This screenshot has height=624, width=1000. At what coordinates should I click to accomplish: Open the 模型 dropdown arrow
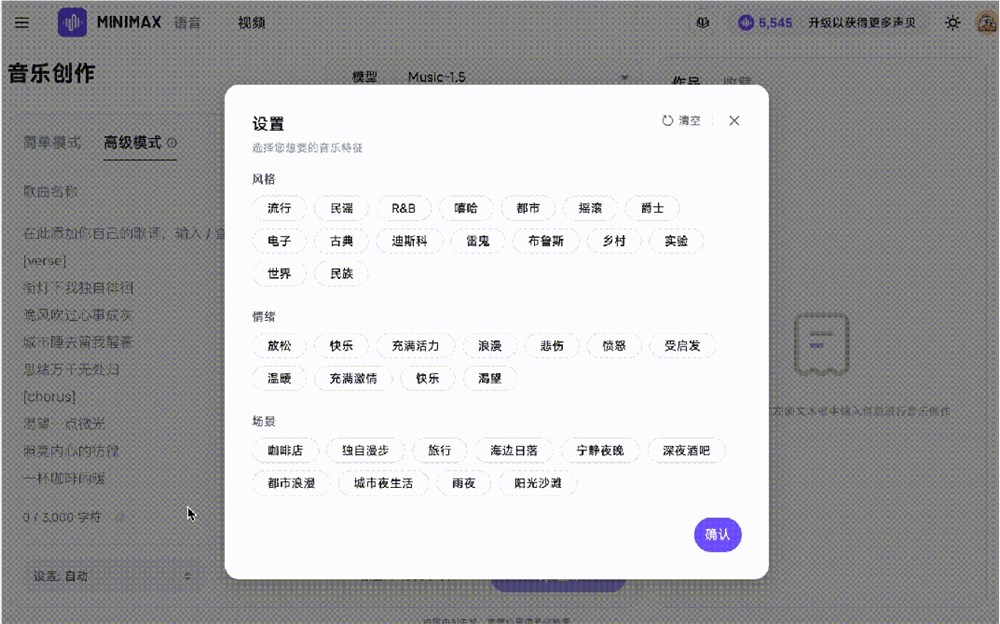(625, 77)
